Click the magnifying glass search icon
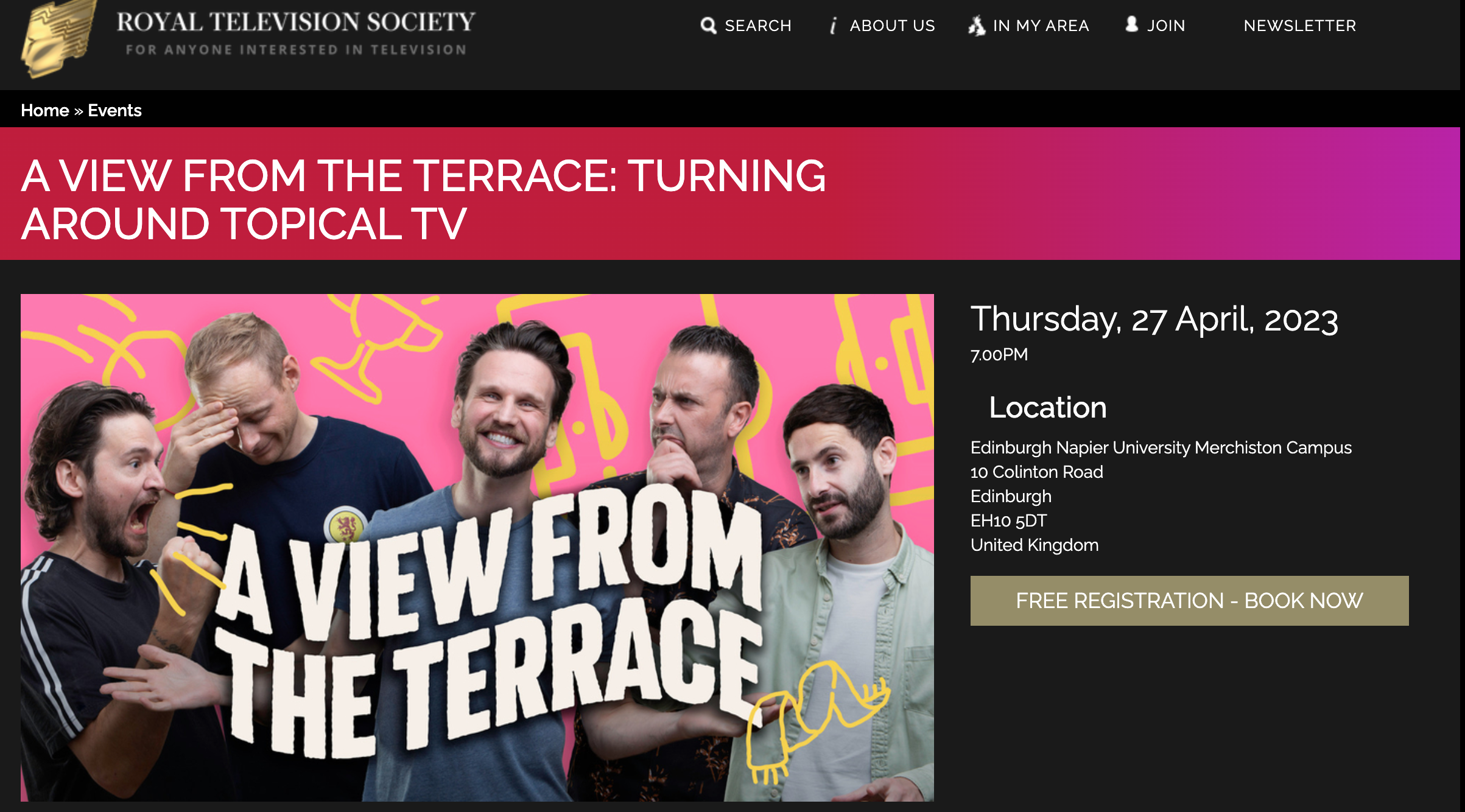Viewport: 1465px width, 812px height. tap(708, 26)
